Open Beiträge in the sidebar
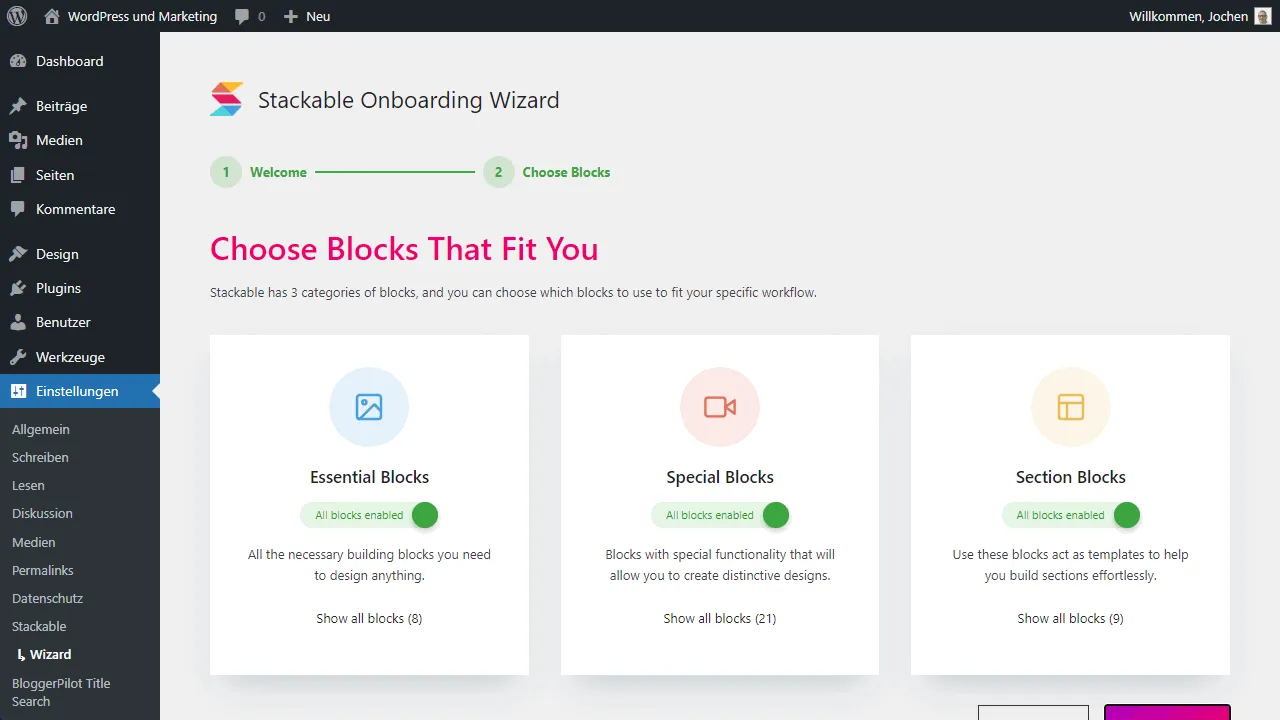 pyautogui.click(x=80, y=106)
